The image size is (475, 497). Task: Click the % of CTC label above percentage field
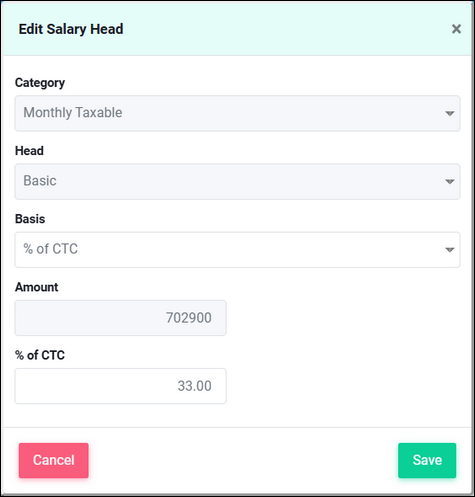40,355
